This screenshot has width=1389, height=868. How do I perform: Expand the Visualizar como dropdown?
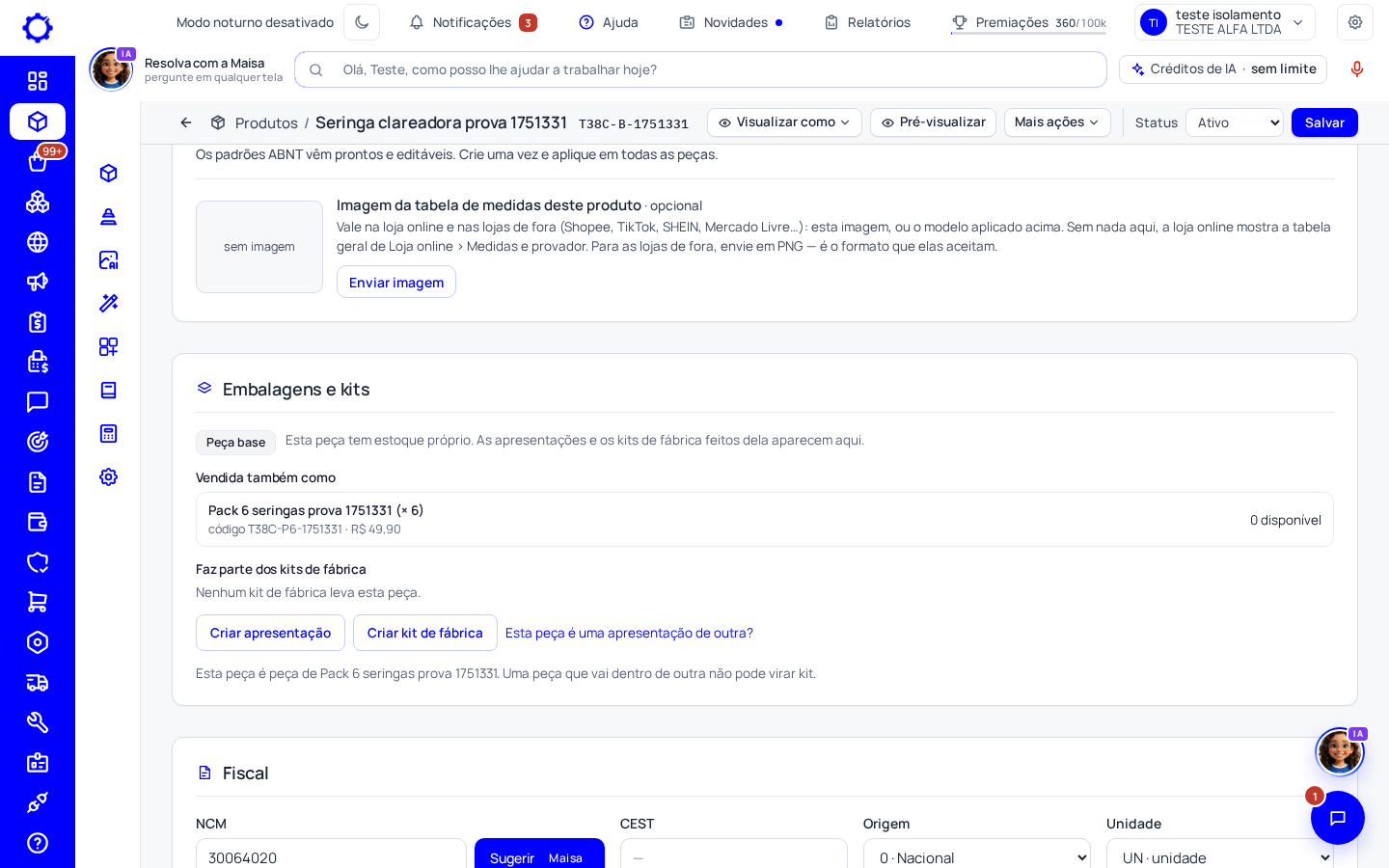coord(784,122)
